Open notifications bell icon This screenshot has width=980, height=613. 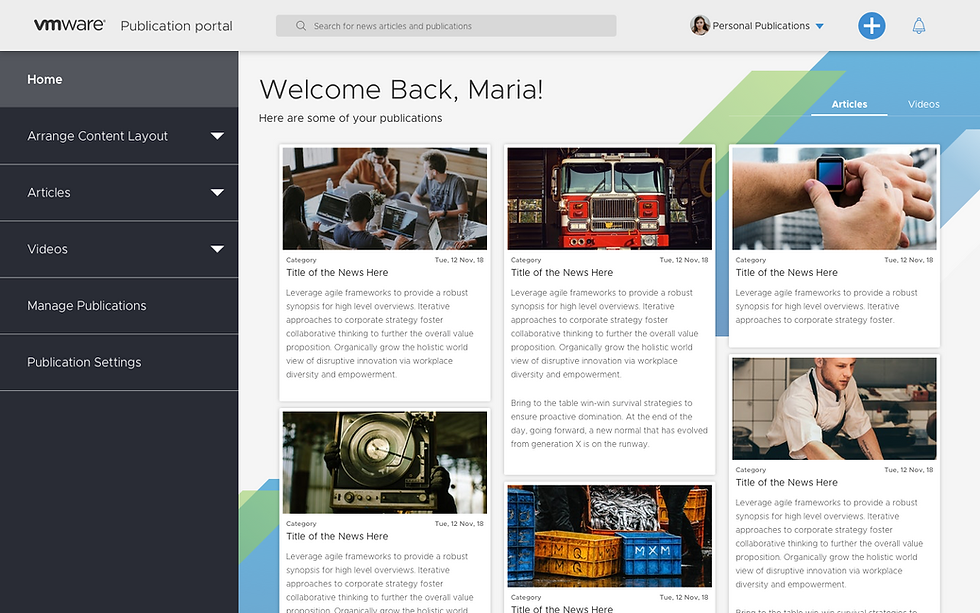click(918, 26)
